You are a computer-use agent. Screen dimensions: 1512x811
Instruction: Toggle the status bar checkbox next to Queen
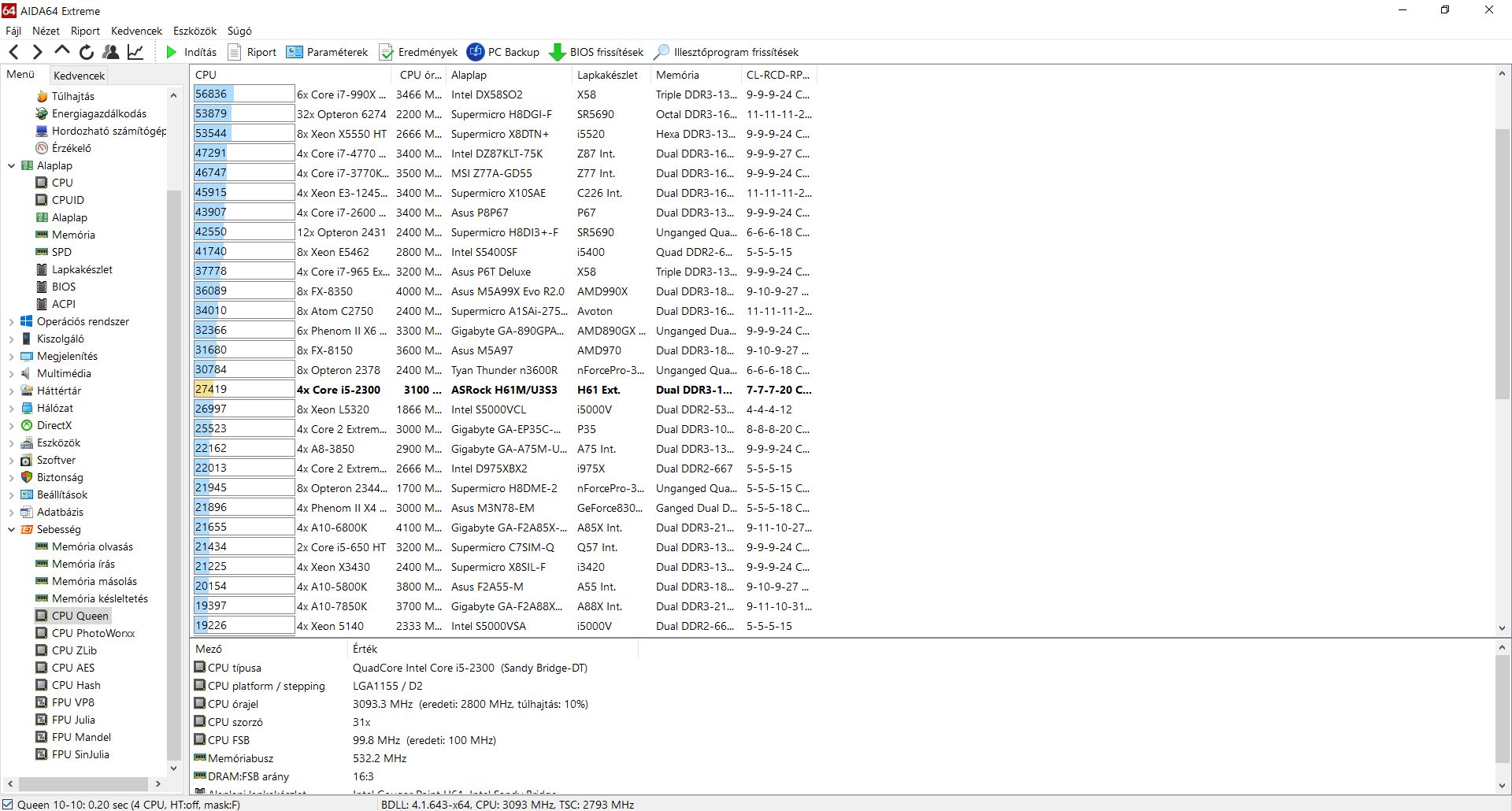pyautogui.click(x=8, y=804)
